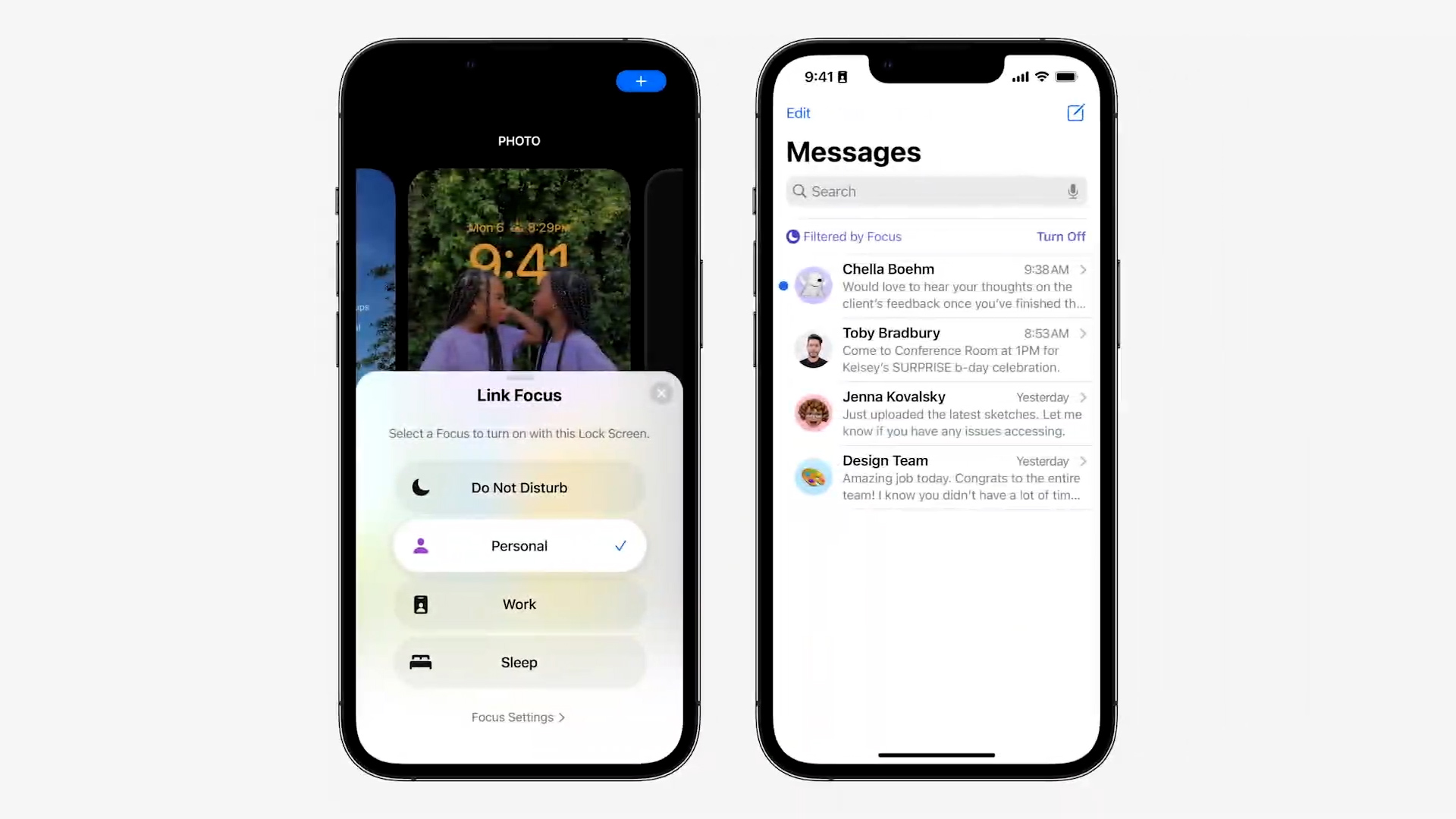Tap the plus button on lock screen
This screenshot has height=819, width=1456.
tap(641, 81)
